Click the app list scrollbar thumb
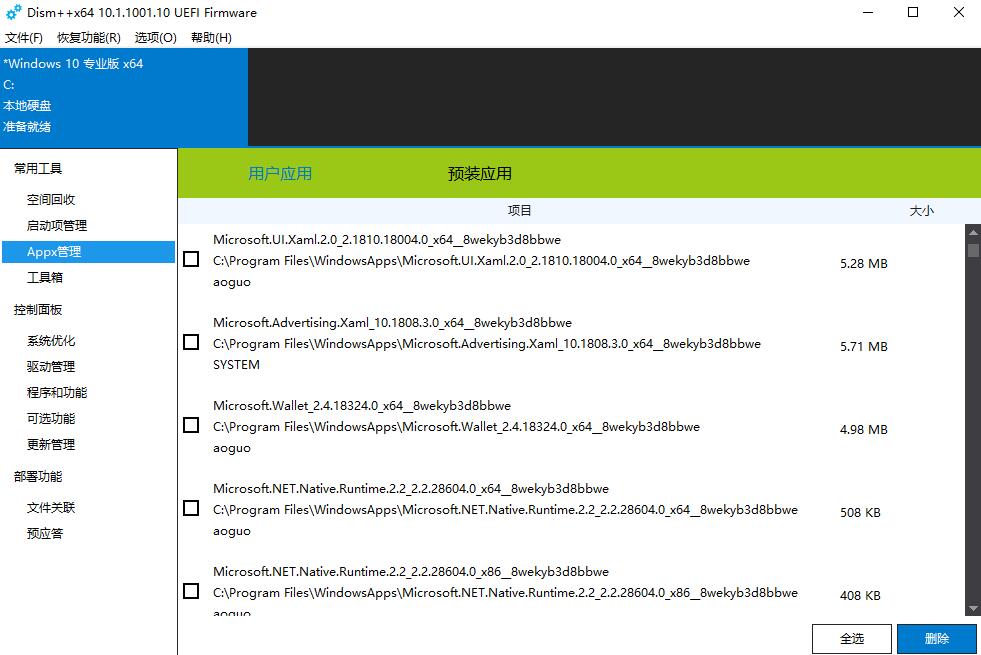The width and height of the screenshot is (981, 655). [973, 250]
